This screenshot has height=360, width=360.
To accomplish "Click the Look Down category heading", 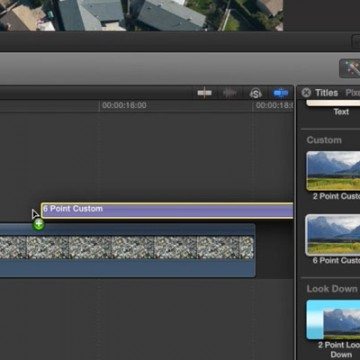I will tap(332, 289).
